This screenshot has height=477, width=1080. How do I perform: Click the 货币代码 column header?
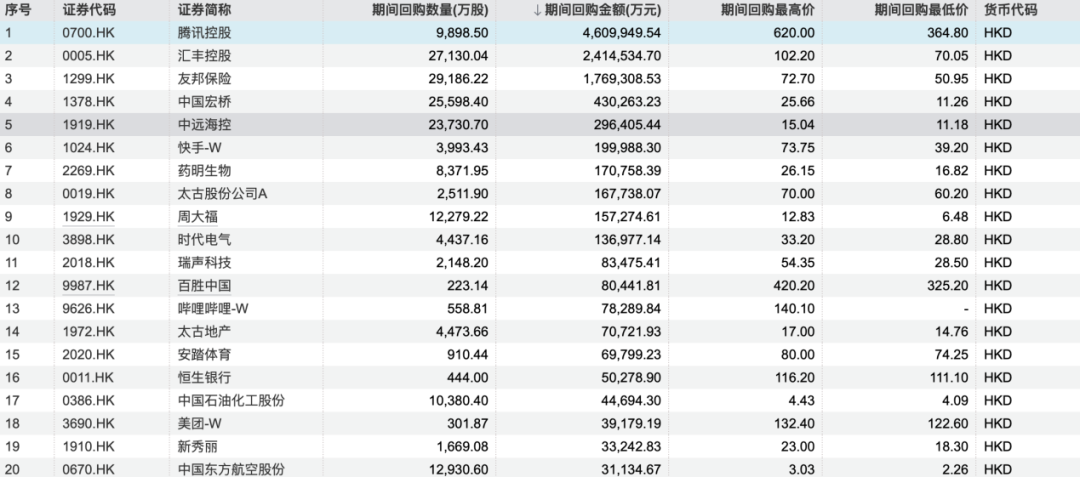coord(1010,11)
